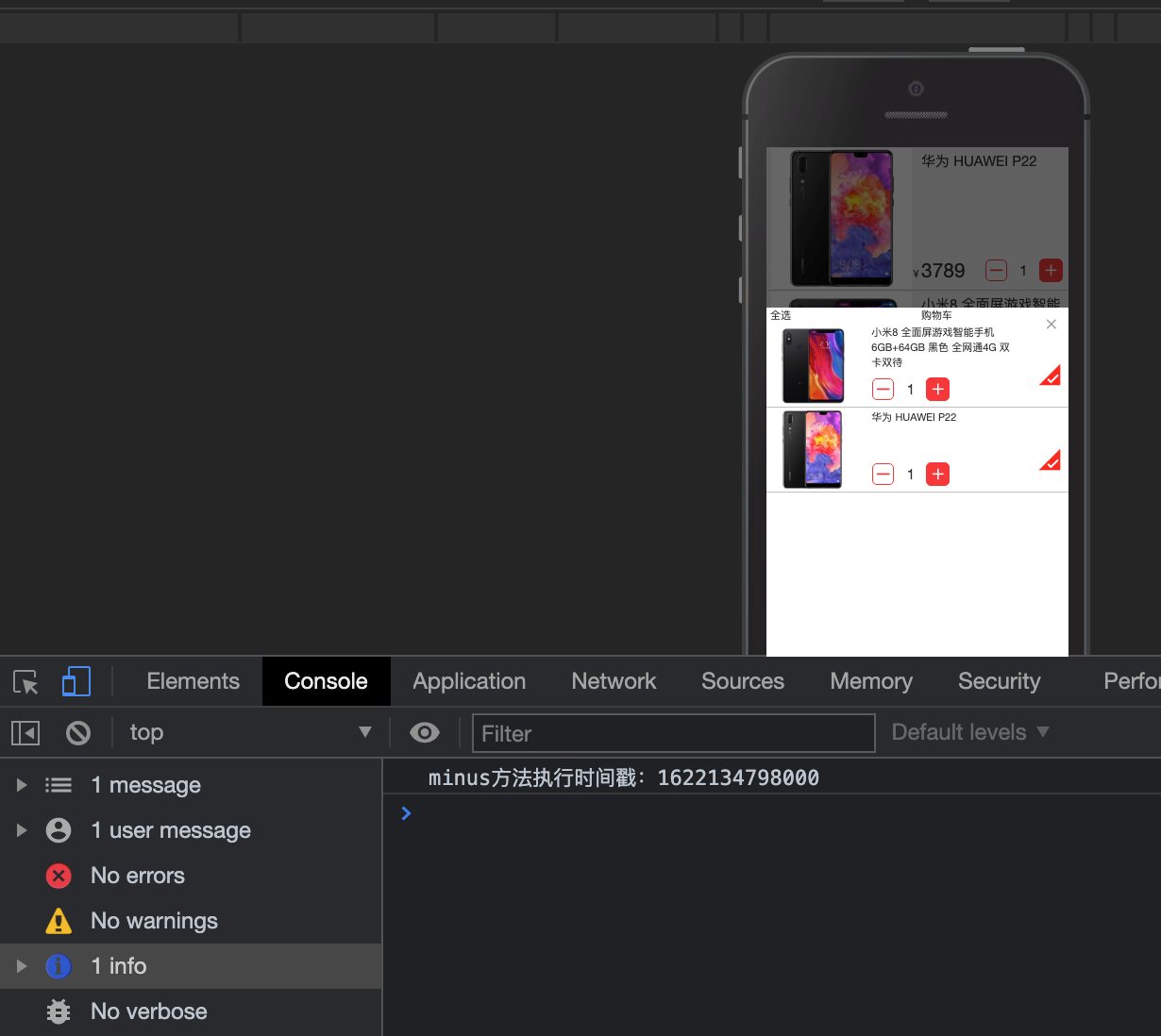Expand the 1 message group

pyautogui.click(x=21, y=784)
